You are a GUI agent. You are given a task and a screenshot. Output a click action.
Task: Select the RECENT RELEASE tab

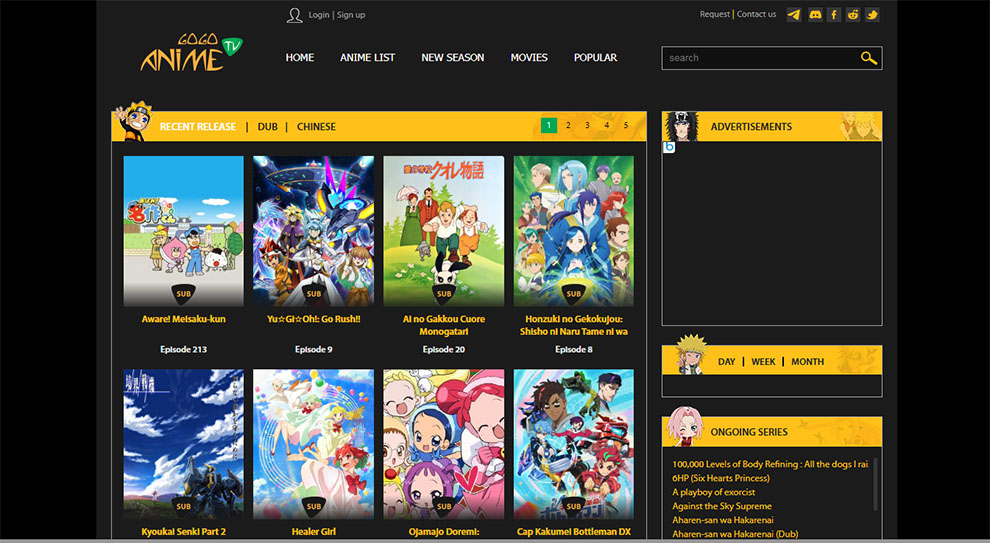click(x=198, y=127)
